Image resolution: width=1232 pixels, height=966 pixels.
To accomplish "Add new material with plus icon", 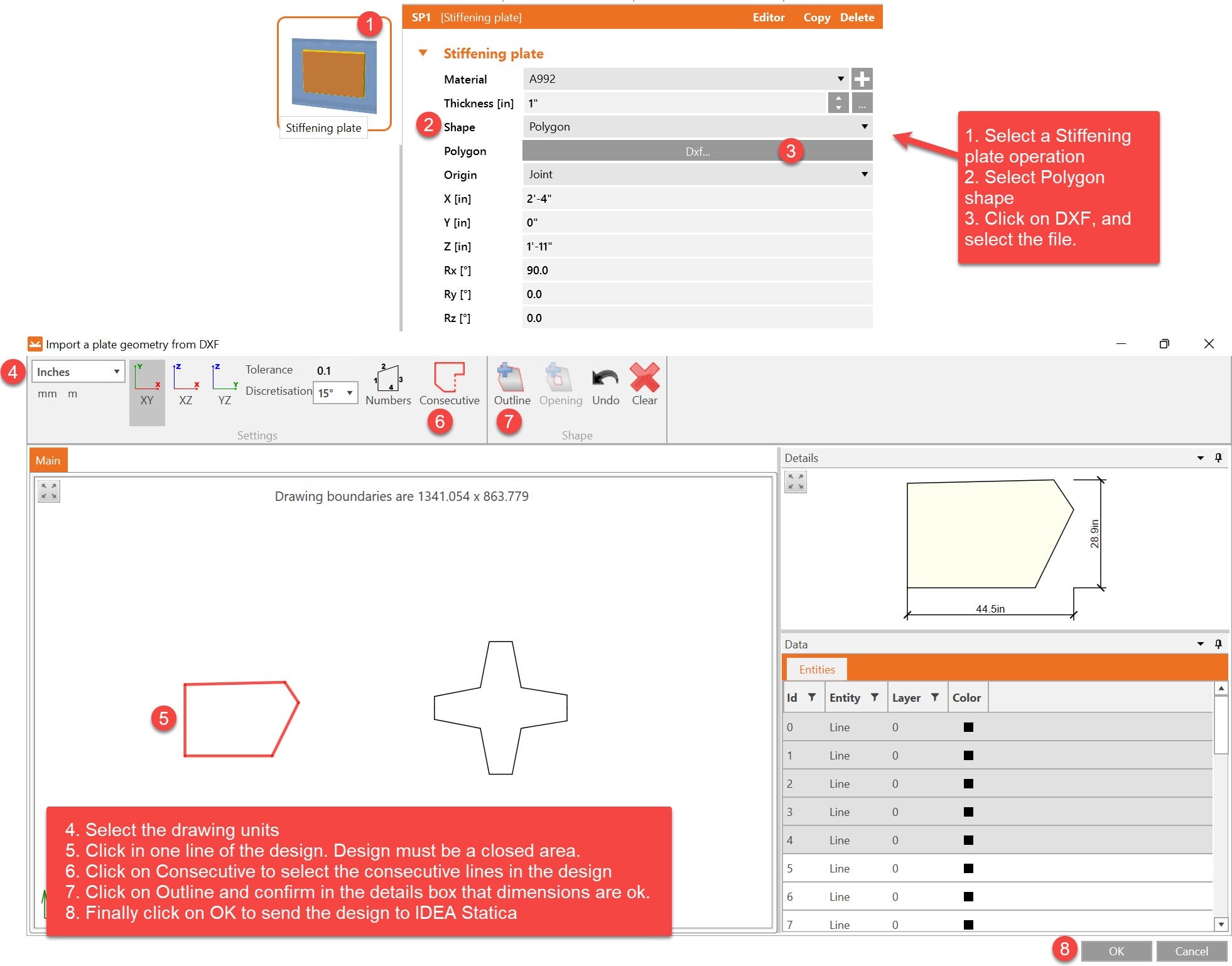I will click(862, 79).
